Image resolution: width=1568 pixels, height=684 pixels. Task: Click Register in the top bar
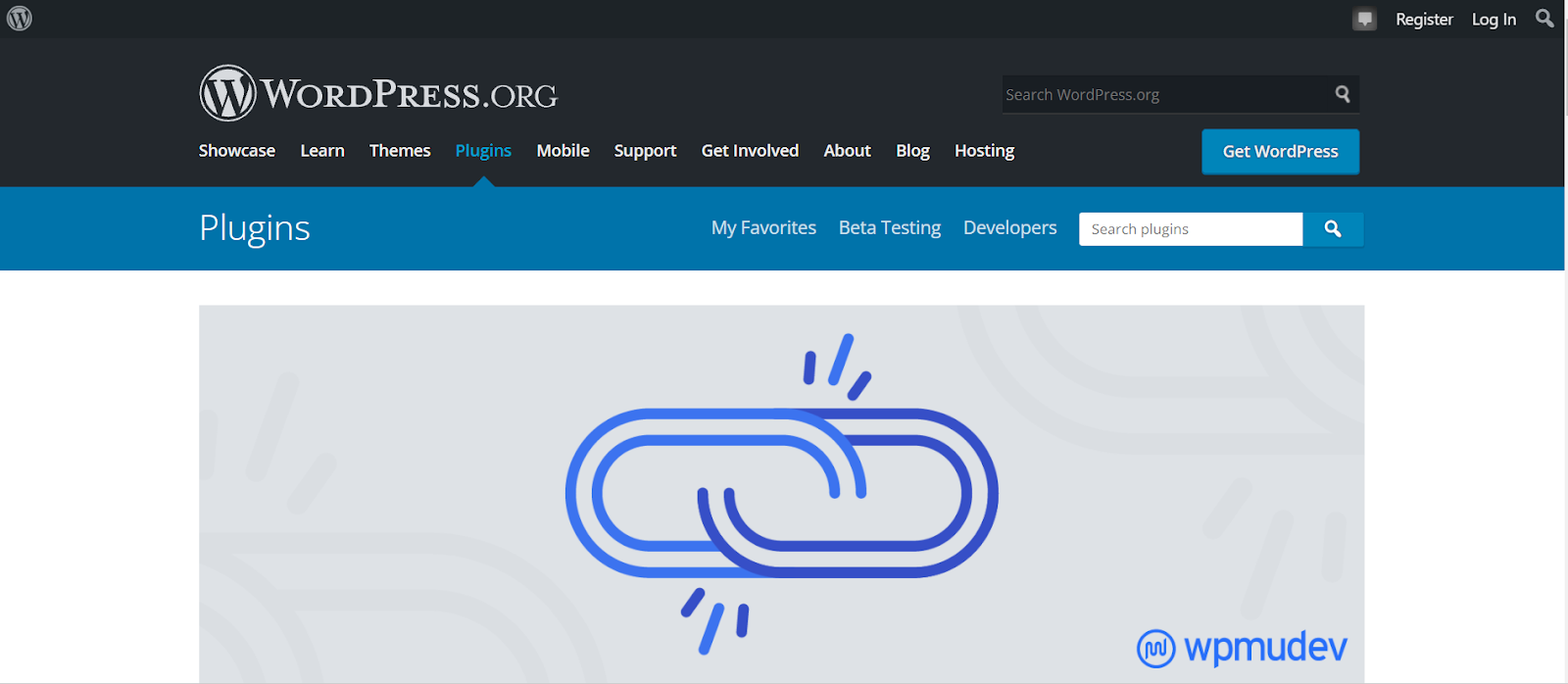[1424, 20]
